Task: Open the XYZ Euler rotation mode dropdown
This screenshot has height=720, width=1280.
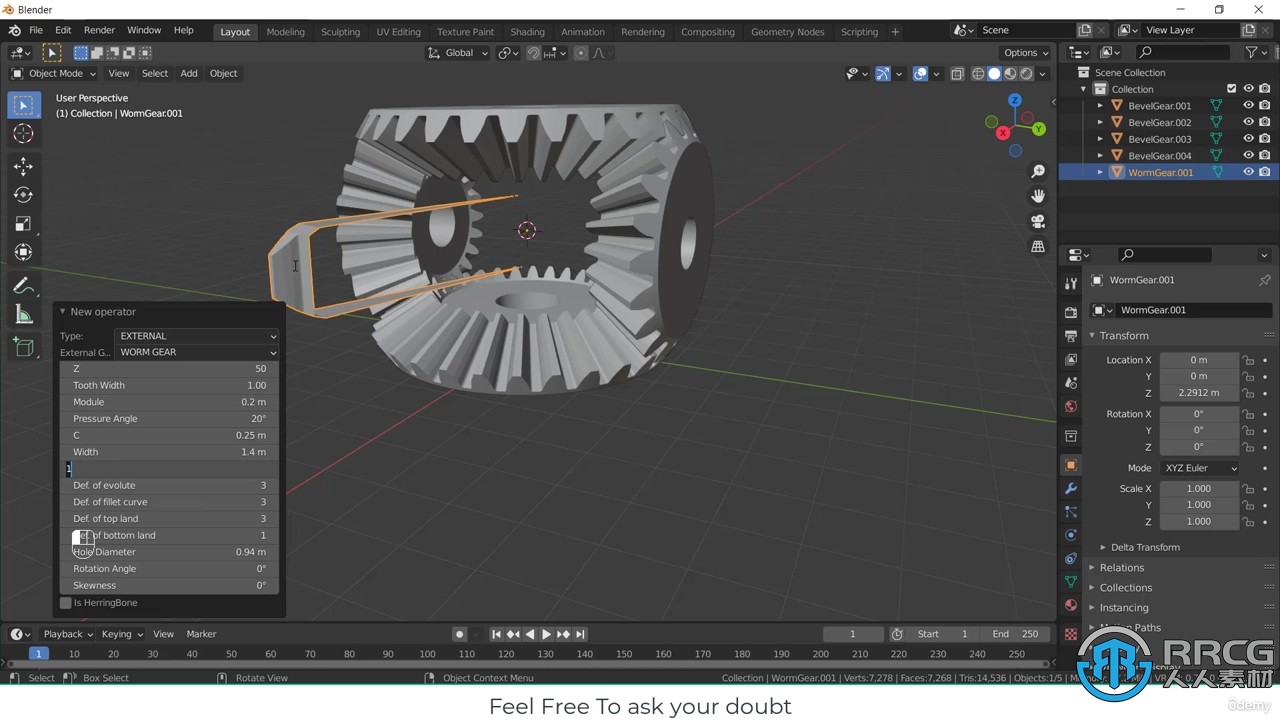Action: pyautogui.click(x=1199, y=468)
